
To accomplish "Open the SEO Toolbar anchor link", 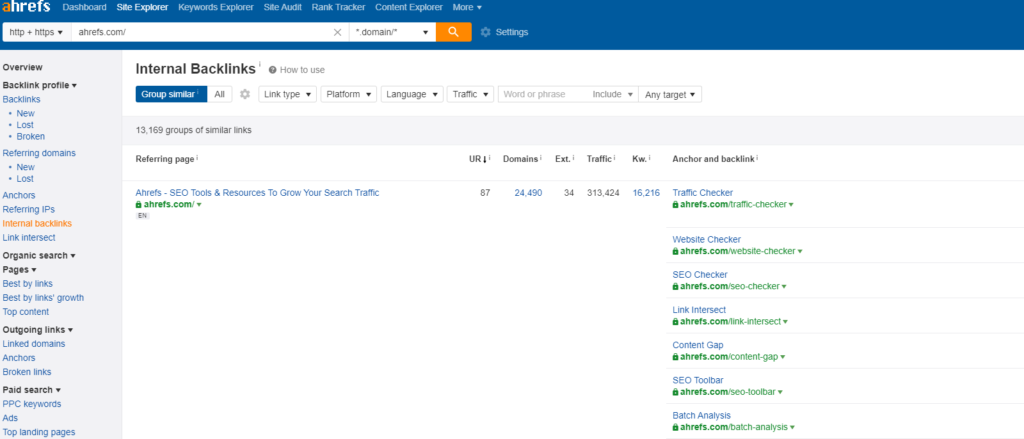I will (x=698, y=380).
